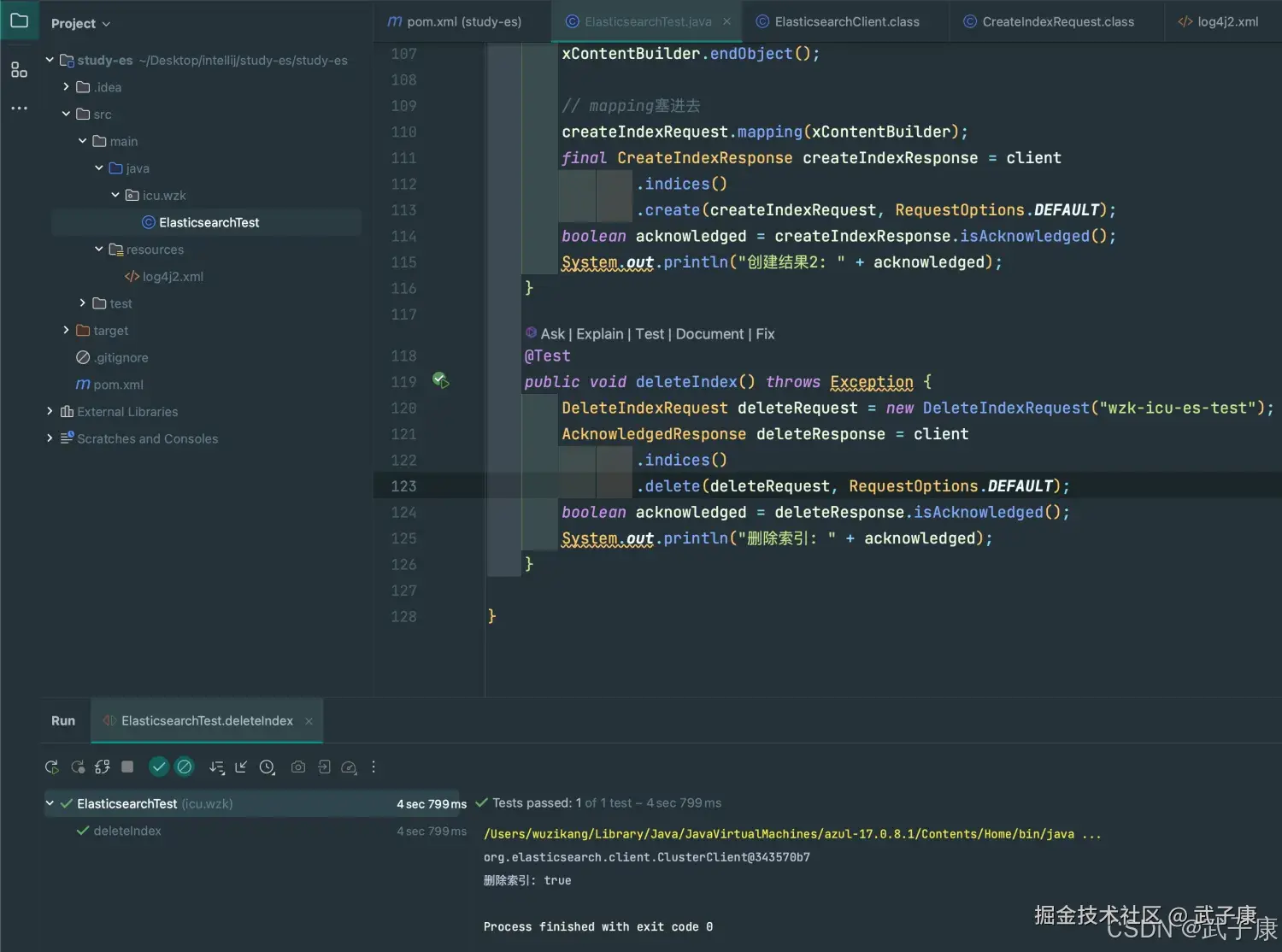Open the Structure tool window icon
The width and height of the screenshot is (1282, 952).
pos(19,69)
